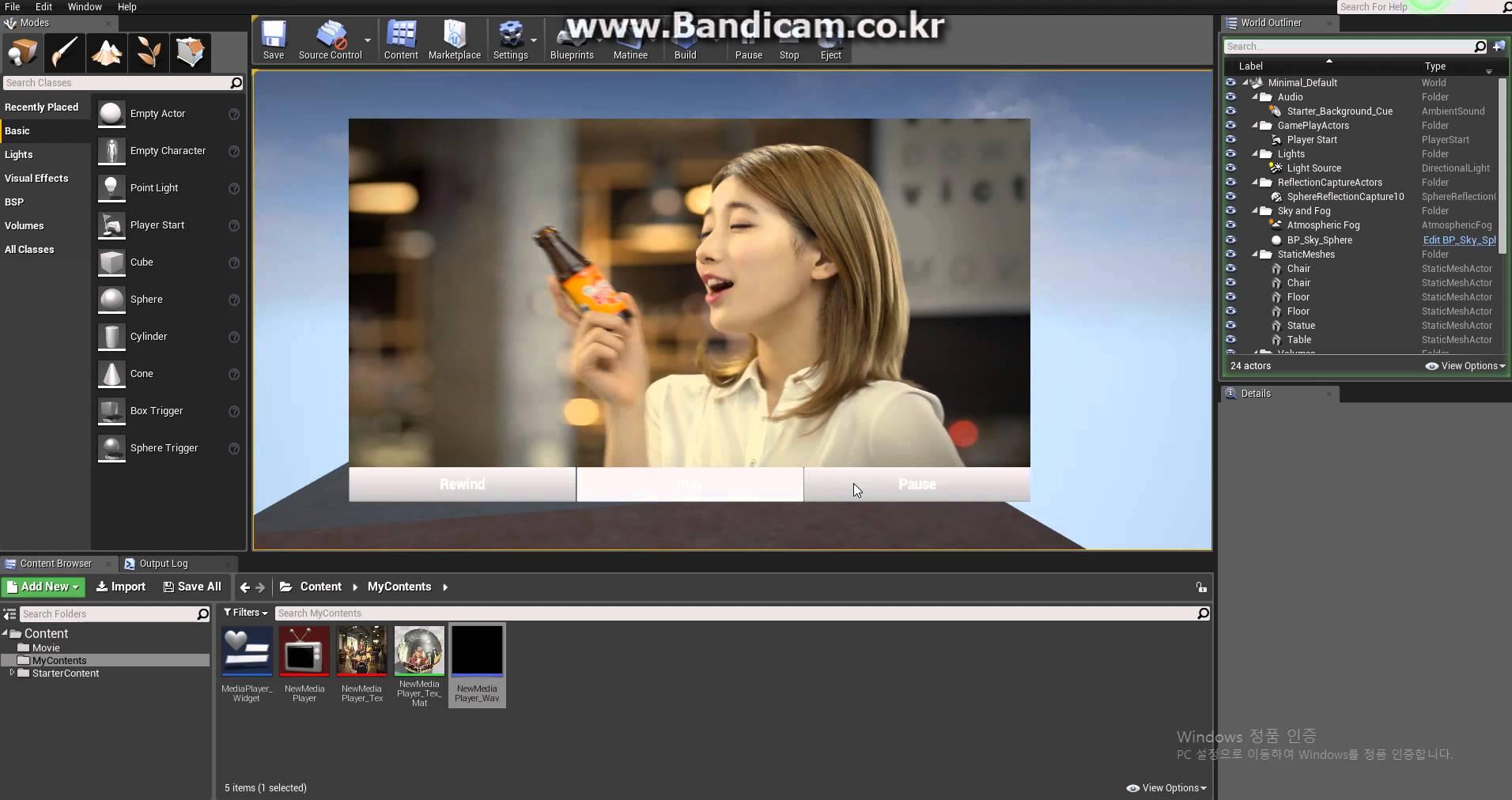Hide the Chair actor with its eye icon

(x=1230, y=269)
